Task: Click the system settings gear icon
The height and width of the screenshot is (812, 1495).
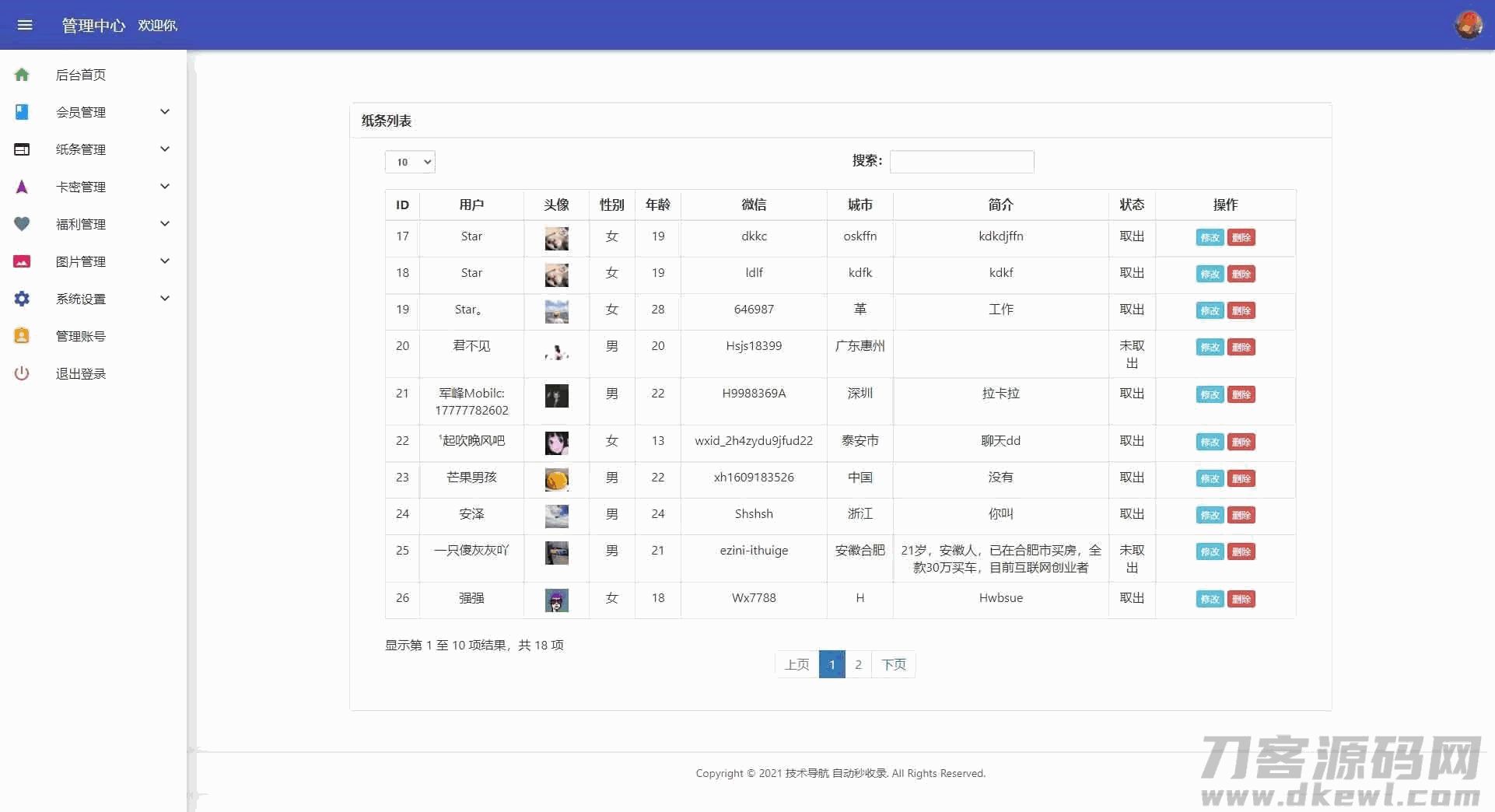Action: 22,299
